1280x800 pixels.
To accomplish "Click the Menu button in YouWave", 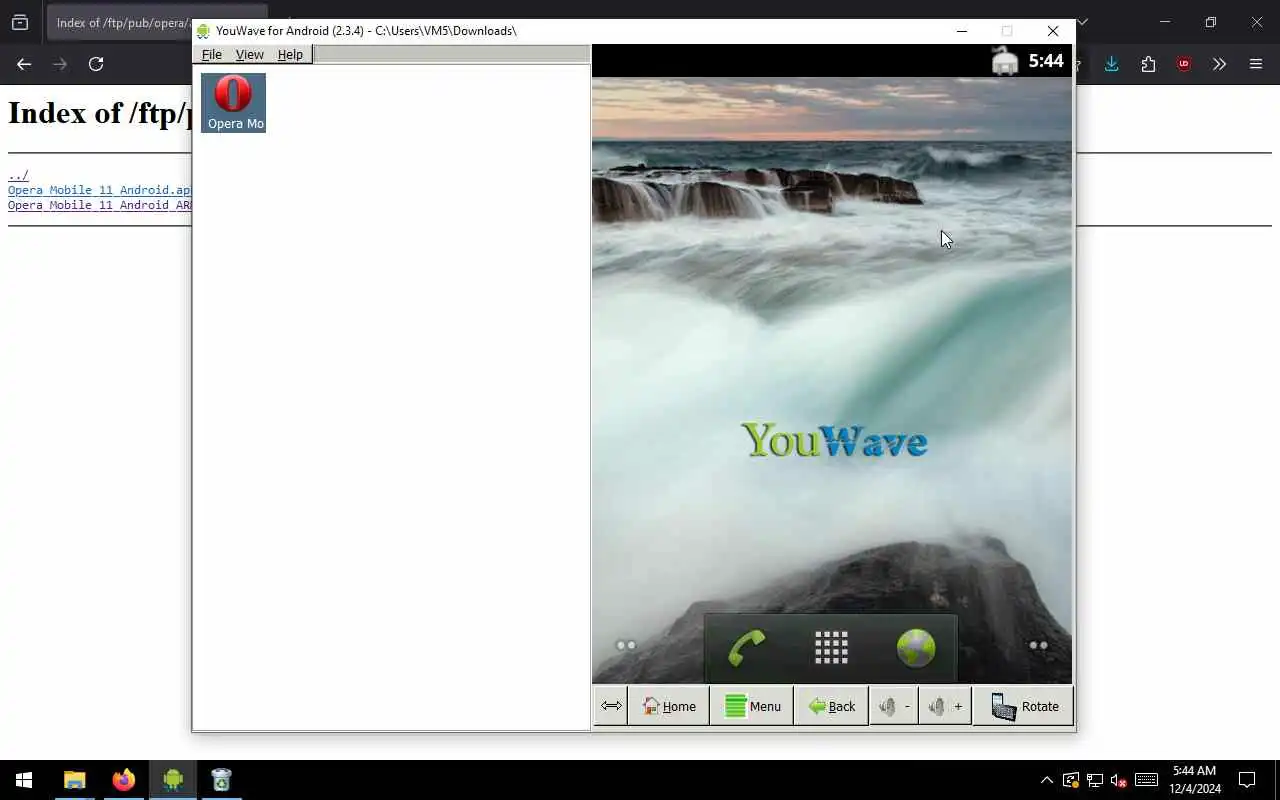I will (x=752, y=706).
